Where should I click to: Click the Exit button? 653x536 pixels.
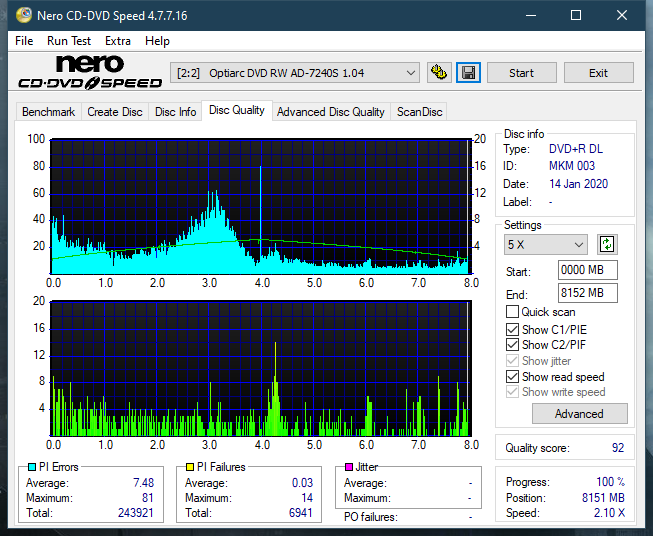pyautogui.click(x=598, y=73)
